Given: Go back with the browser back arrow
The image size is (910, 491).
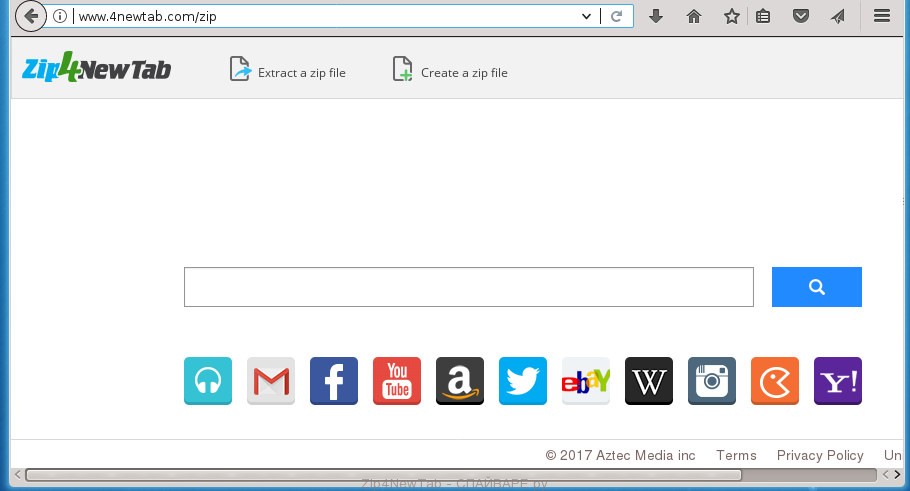Looking at the screenshot, I should 31,16.
